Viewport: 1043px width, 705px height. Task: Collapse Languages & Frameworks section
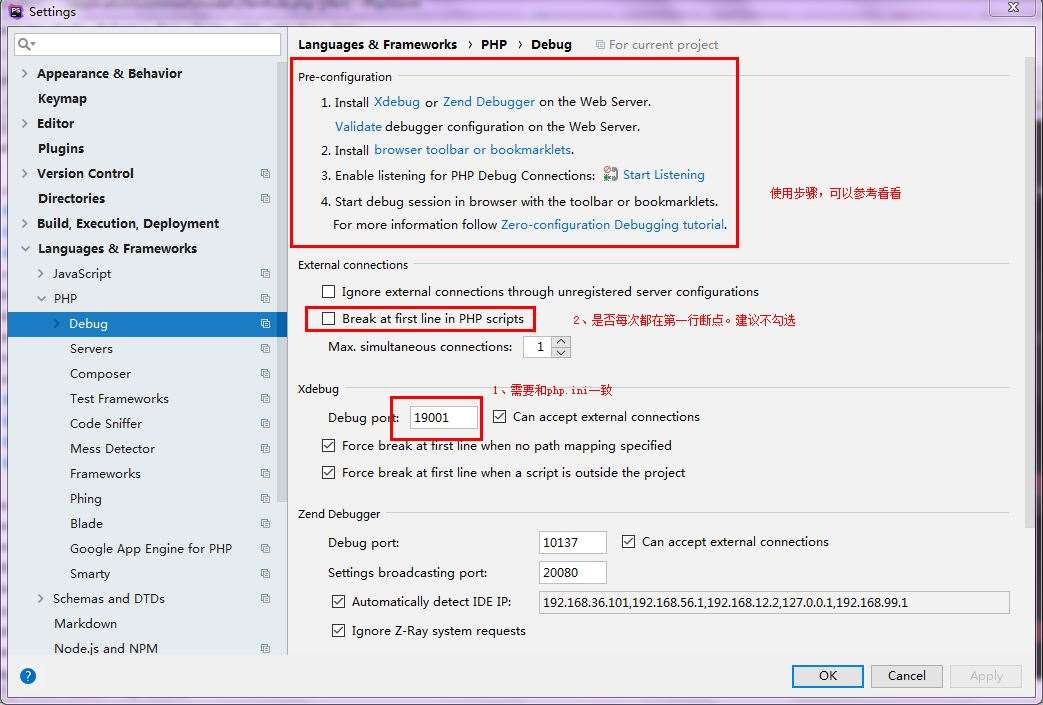25,249
